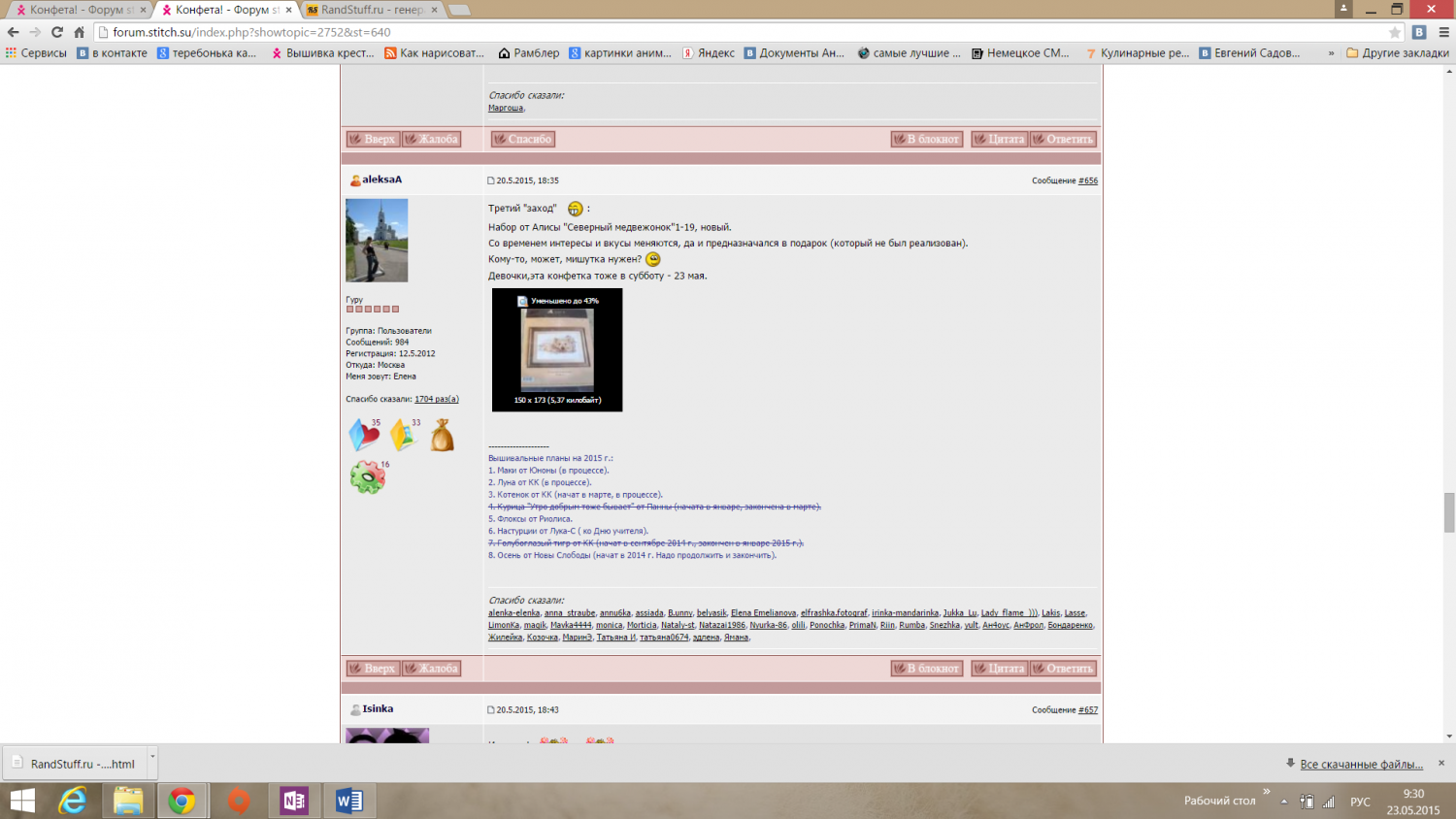Open the message #656 link

pos(1088,180)
